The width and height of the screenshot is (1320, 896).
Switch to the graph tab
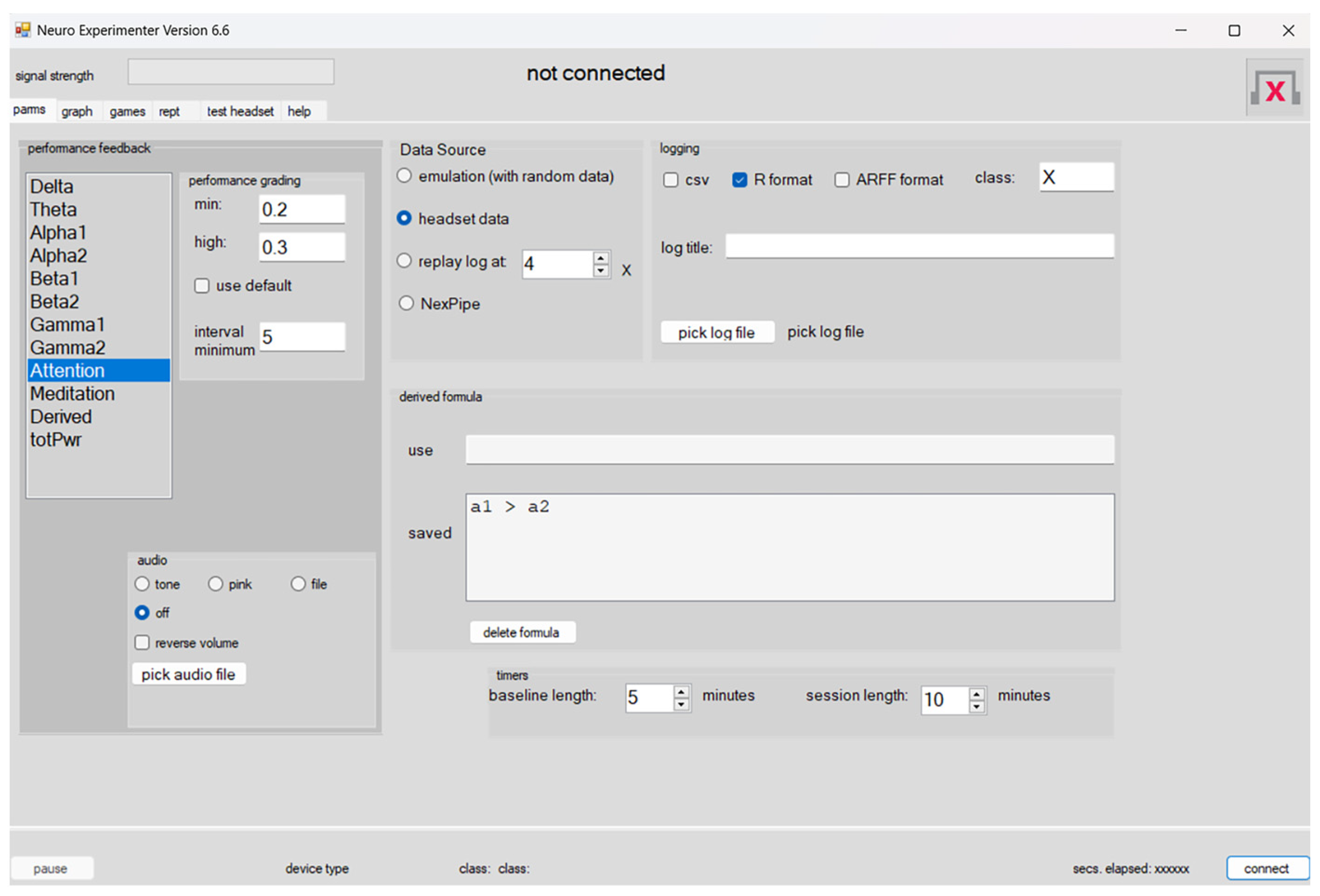click(77, 111)
